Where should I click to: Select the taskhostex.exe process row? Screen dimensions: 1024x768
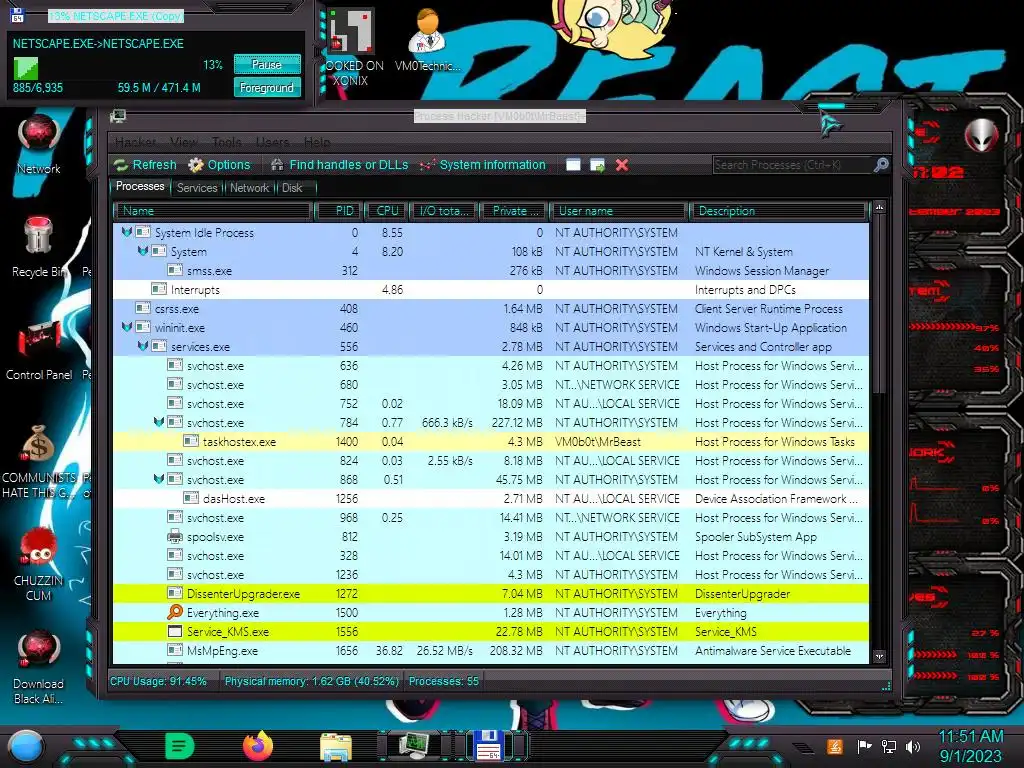point(490,441)
